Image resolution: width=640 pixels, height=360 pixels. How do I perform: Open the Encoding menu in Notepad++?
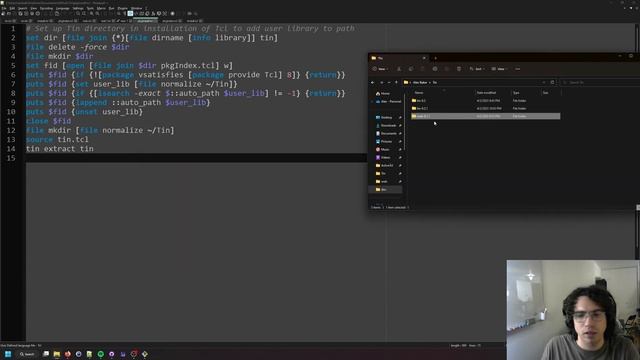[x=46, y=8]
